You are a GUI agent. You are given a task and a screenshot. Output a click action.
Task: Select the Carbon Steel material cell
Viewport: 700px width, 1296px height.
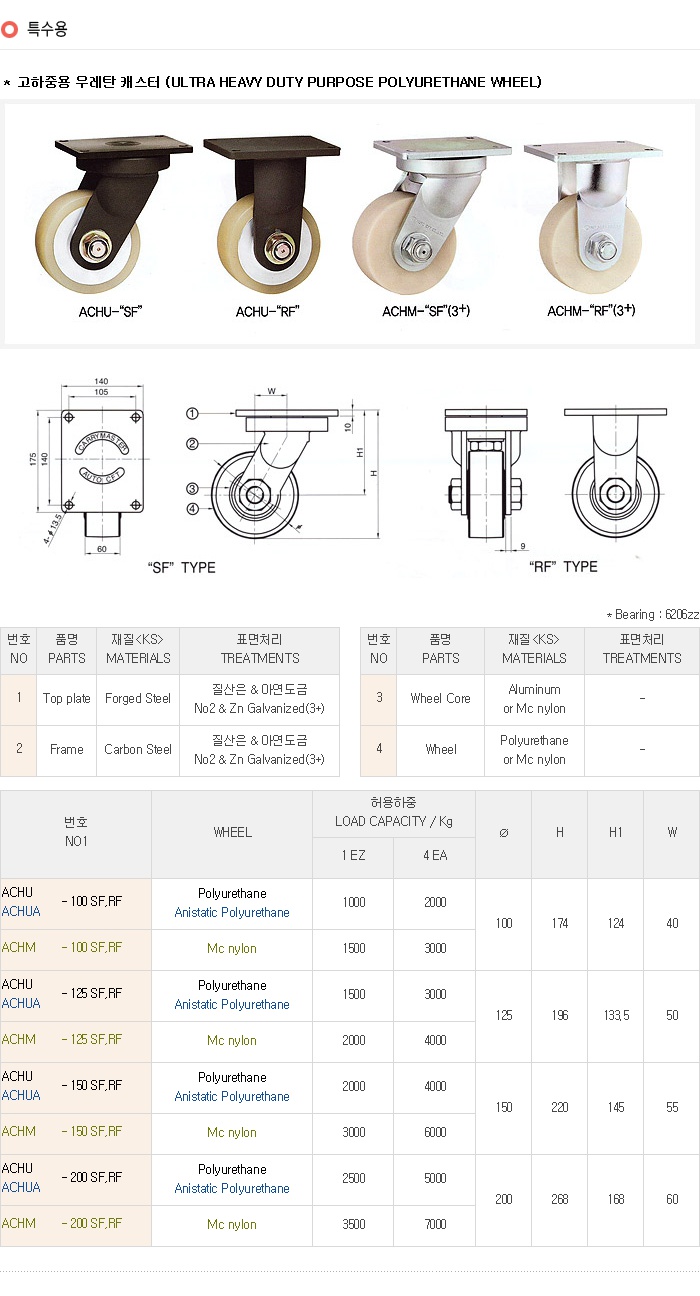click(138, 750)
